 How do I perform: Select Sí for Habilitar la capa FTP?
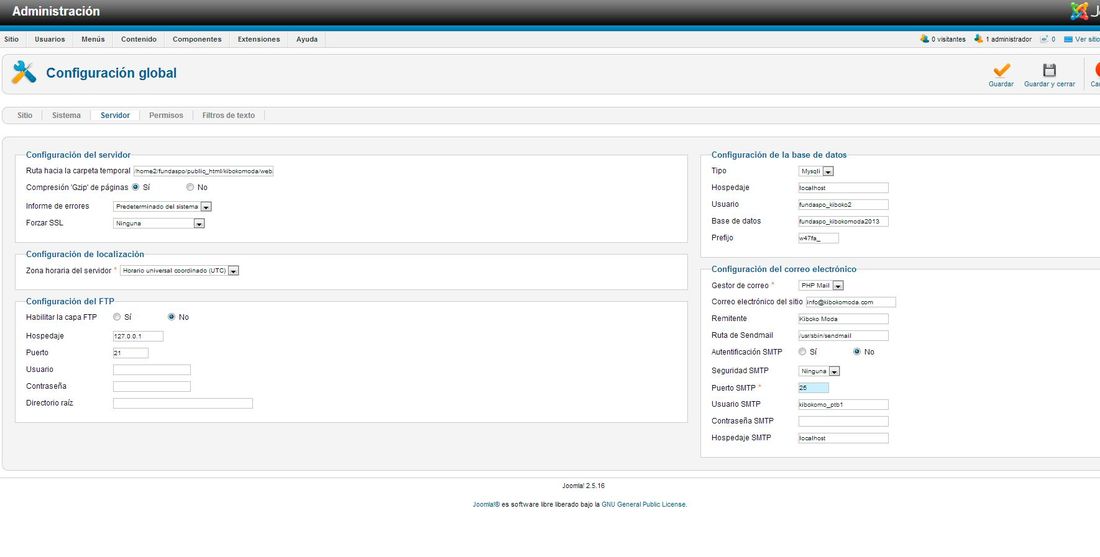coord(116,317)
